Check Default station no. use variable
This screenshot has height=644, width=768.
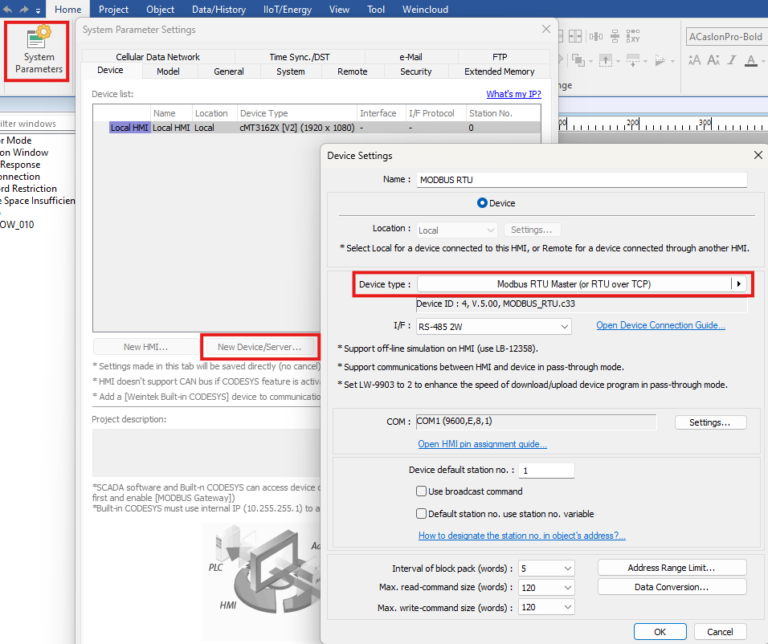point(422,513)
